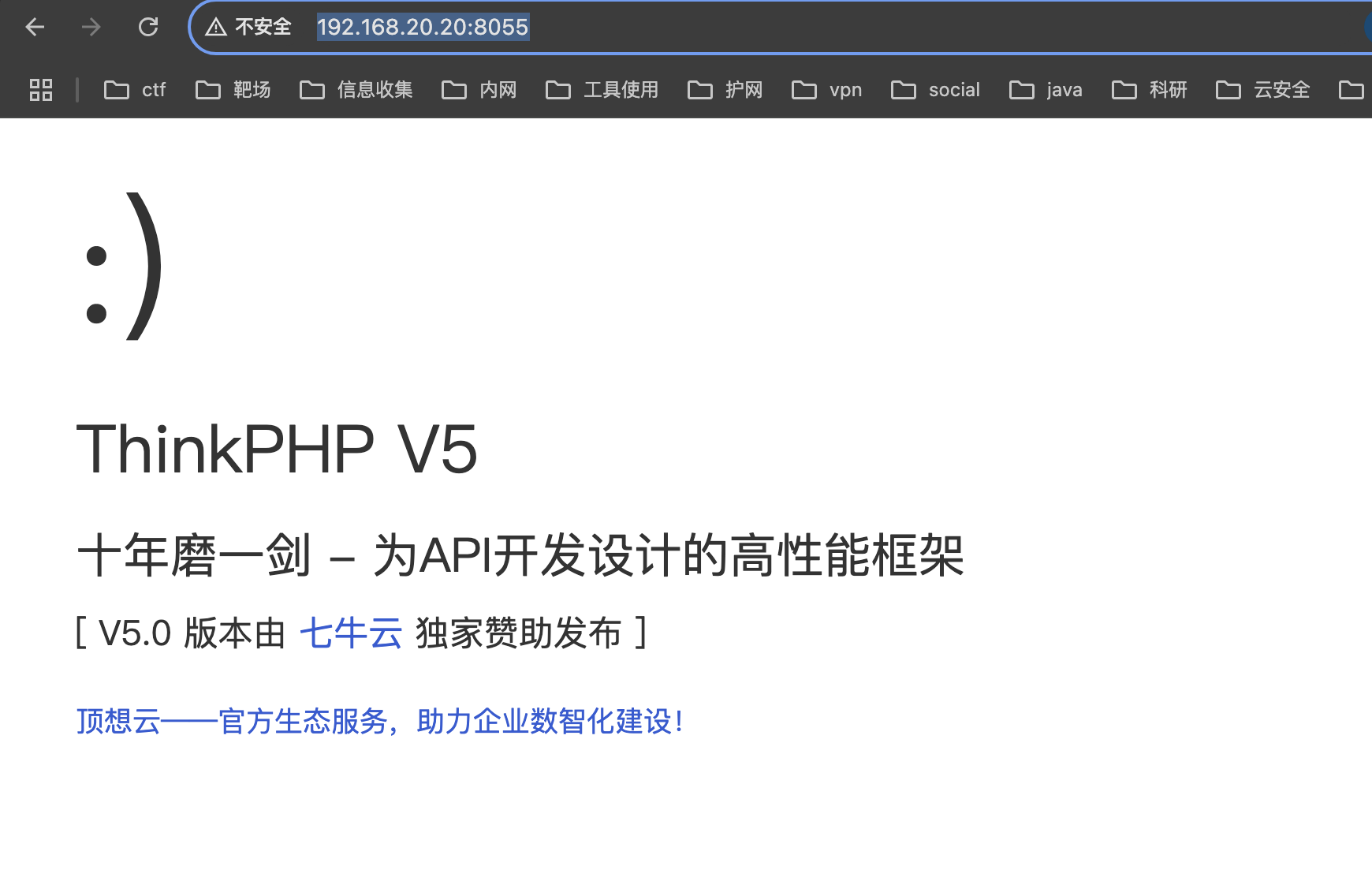
Task: Open the 护网 bookmark folder
Action: click(x=725, y=90)
